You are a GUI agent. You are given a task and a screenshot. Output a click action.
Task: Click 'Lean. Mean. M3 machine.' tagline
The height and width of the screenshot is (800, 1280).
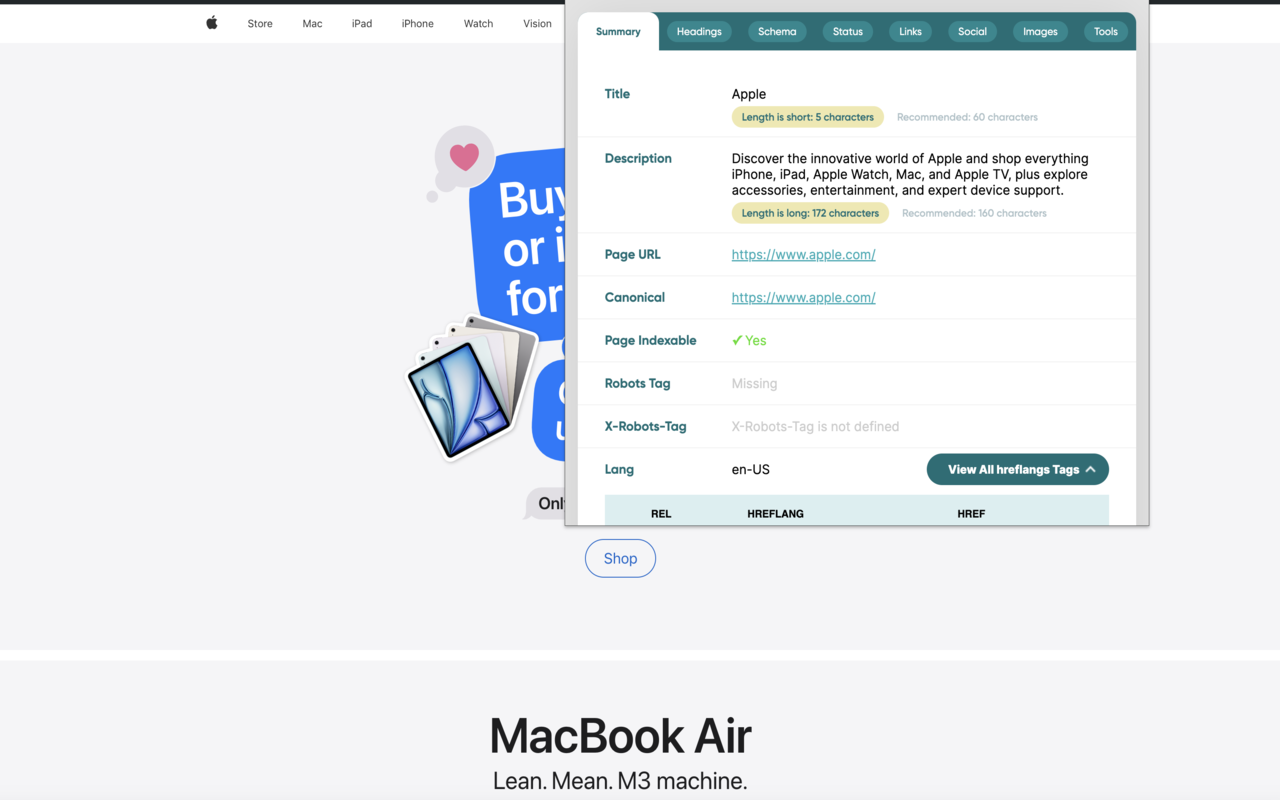pos(620,781)
